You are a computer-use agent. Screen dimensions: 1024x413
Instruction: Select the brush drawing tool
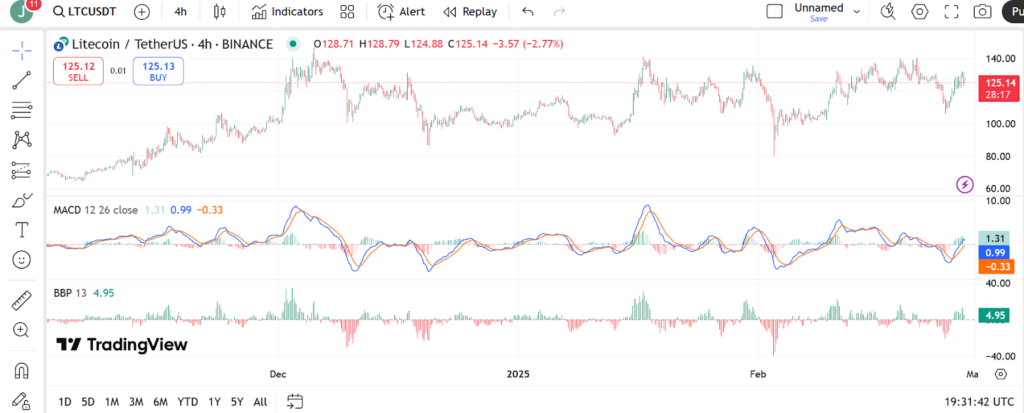(22, 200)
